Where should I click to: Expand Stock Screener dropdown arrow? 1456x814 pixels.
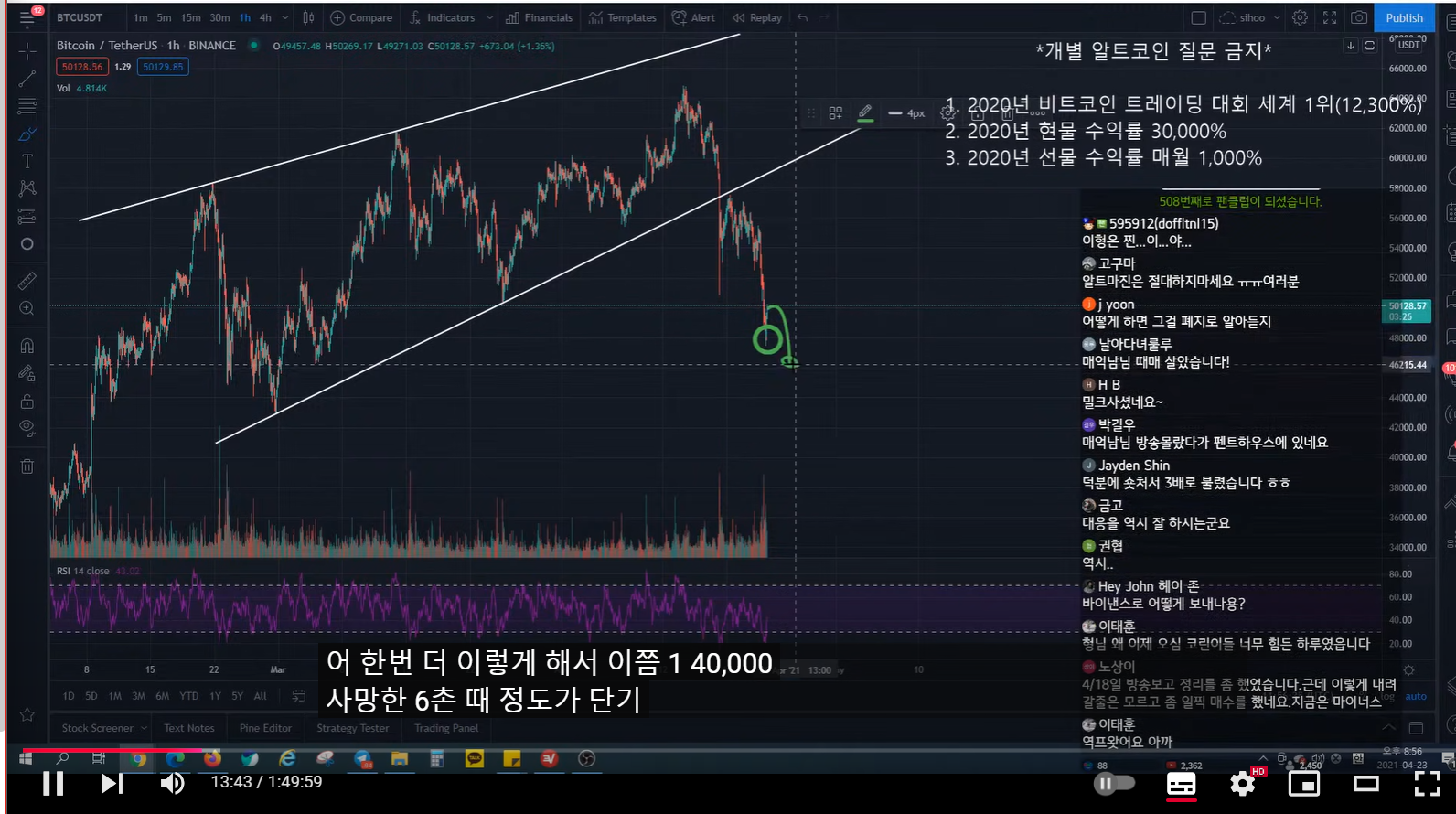coord(145,729)
